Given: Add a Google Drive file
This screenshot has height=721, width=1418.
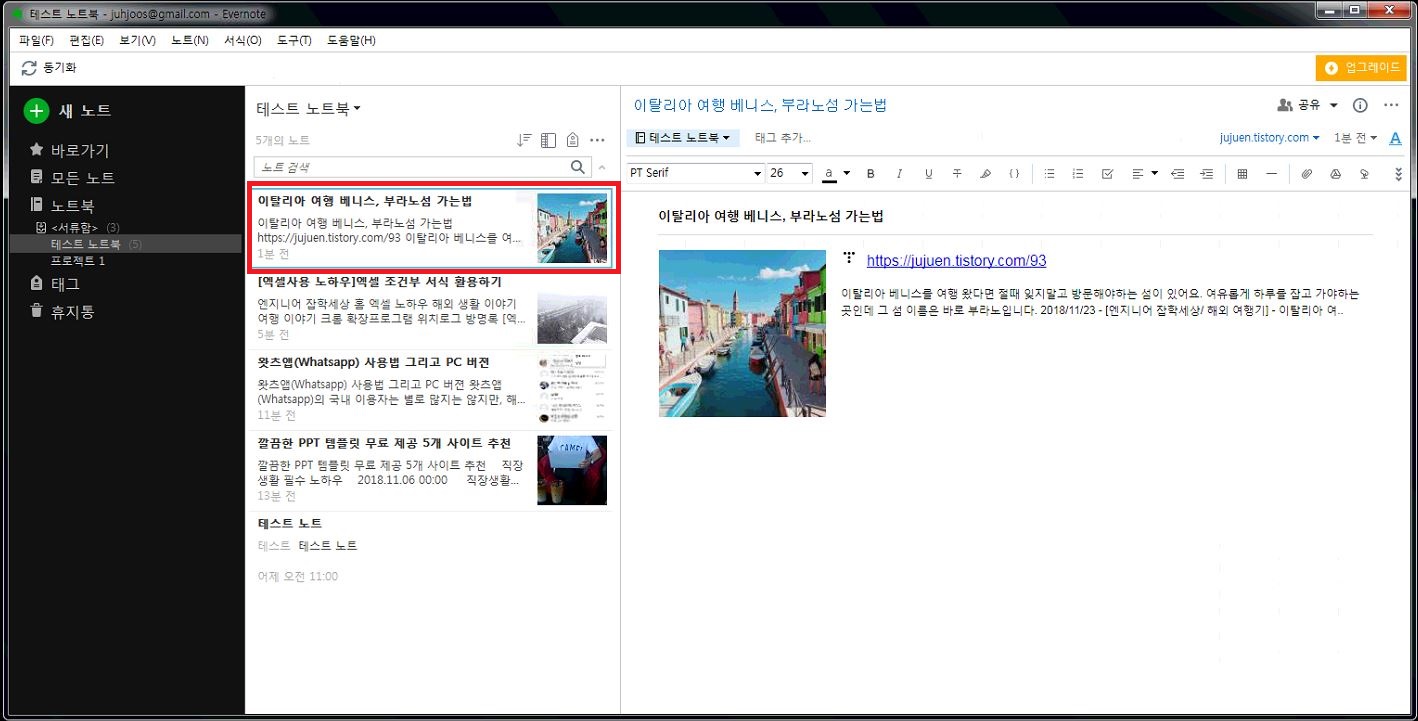Looking at the screenshot, I should pyautogui.click(x=1335, y=174).
